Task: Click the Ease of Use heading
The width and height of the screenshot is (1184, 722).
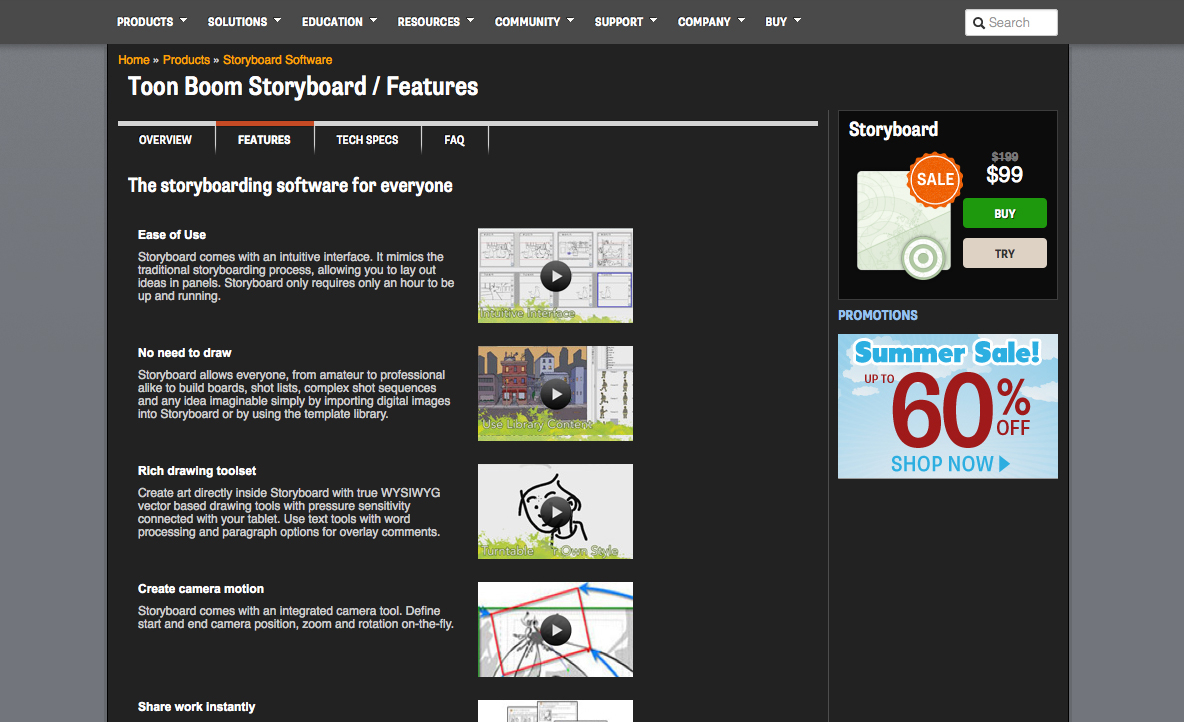Action: (x=171, y=235)
